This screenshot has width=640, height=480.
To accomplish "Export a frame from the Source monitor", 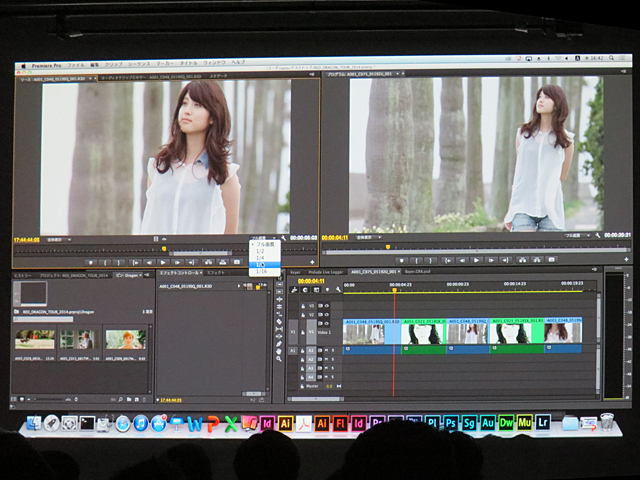I will (237, 262).
